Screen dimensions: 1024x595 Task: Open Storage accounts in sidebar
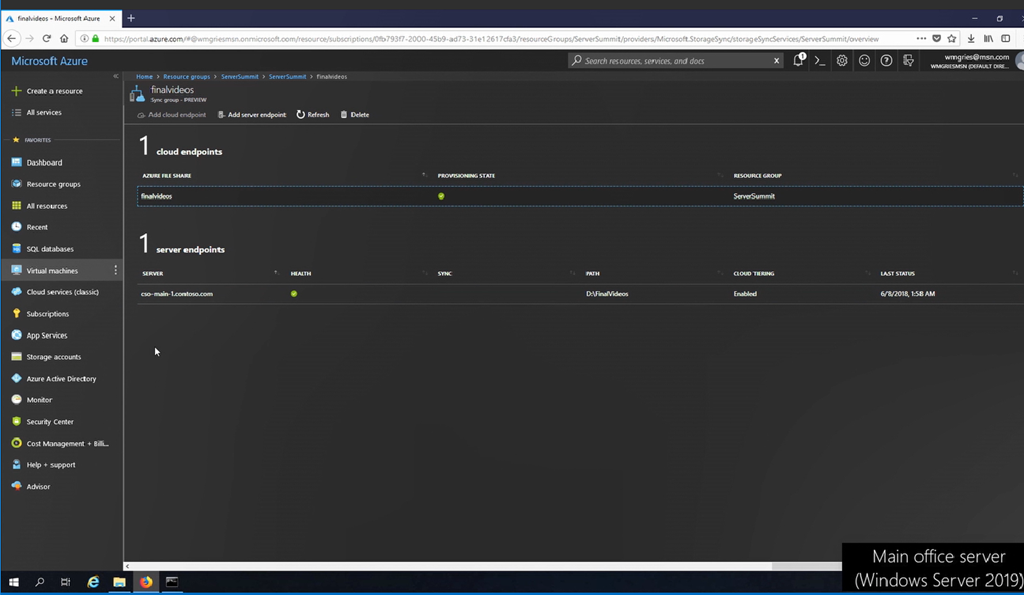pos(53,357)
